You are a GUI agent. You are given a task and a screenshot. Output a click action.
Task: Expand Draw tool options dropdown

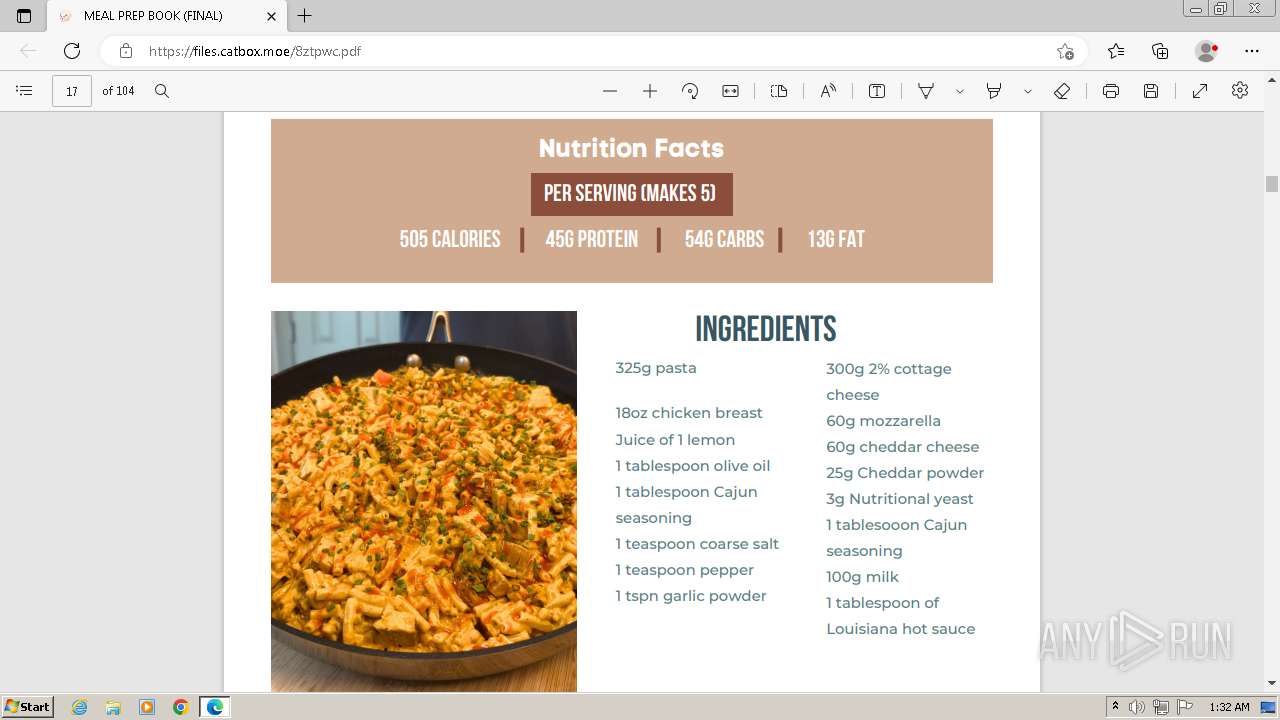tap(960, 91)
